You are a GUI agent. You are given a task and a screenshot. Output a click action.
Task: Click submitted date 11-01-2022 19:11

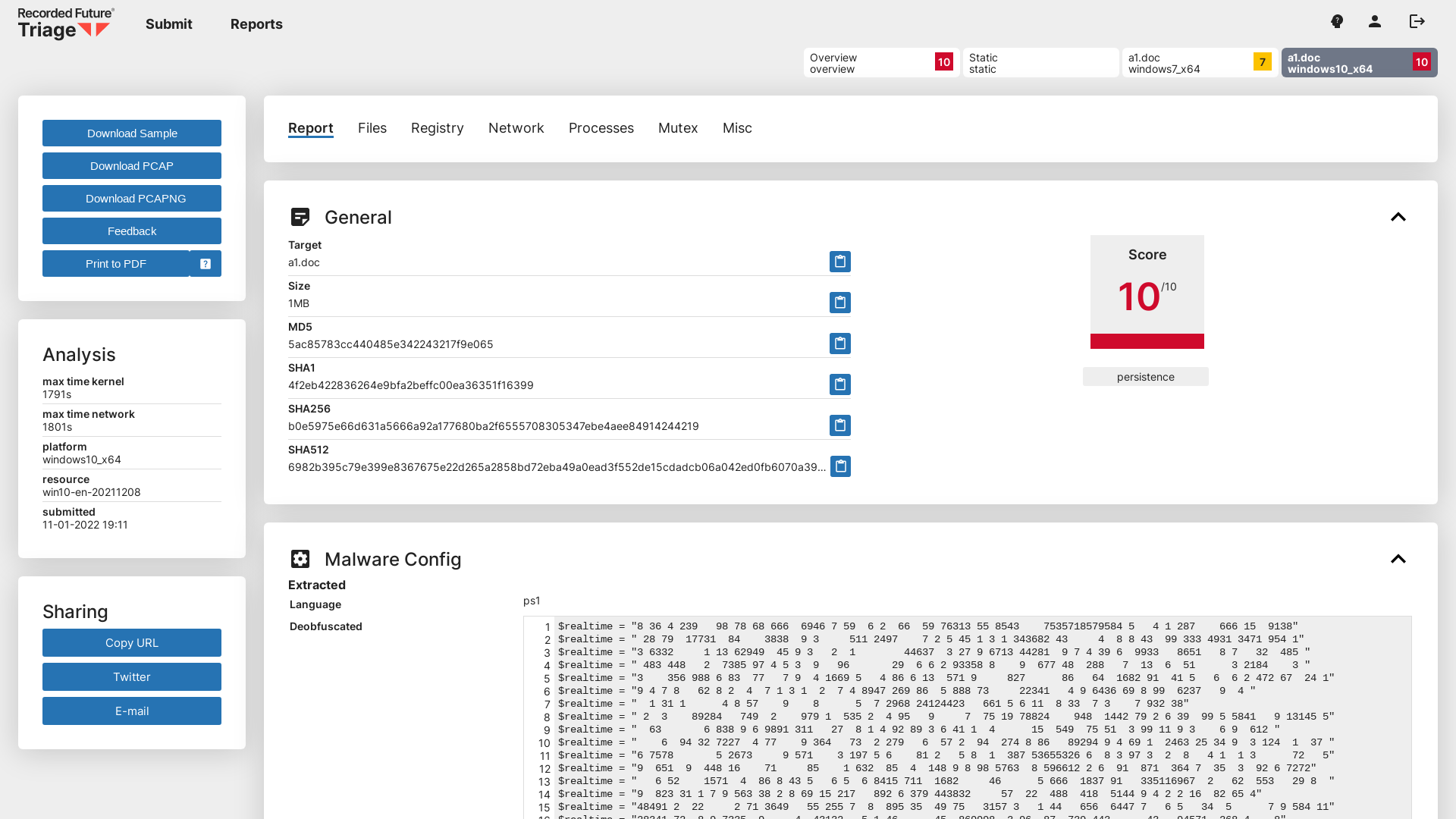click(x=85, y=525)
